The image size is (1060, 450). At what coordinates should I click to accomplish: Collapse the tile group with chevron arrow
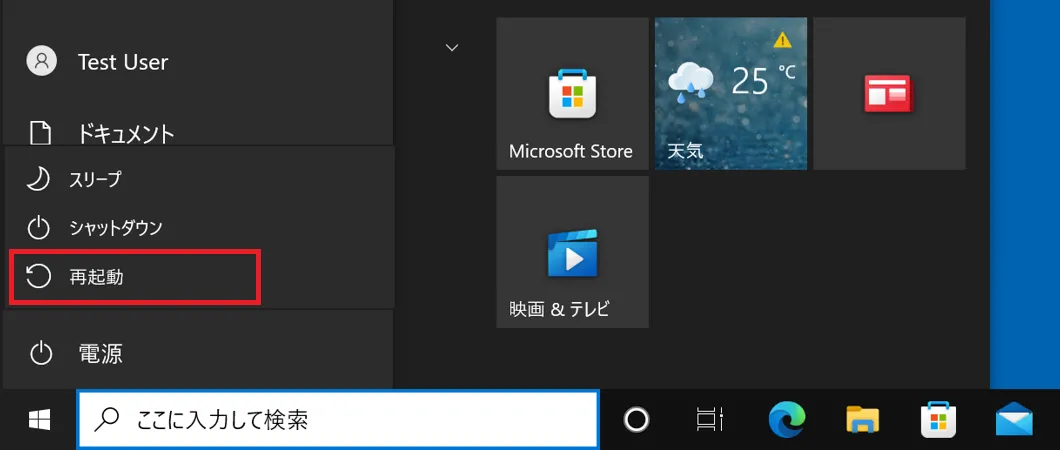click(452, 47)
